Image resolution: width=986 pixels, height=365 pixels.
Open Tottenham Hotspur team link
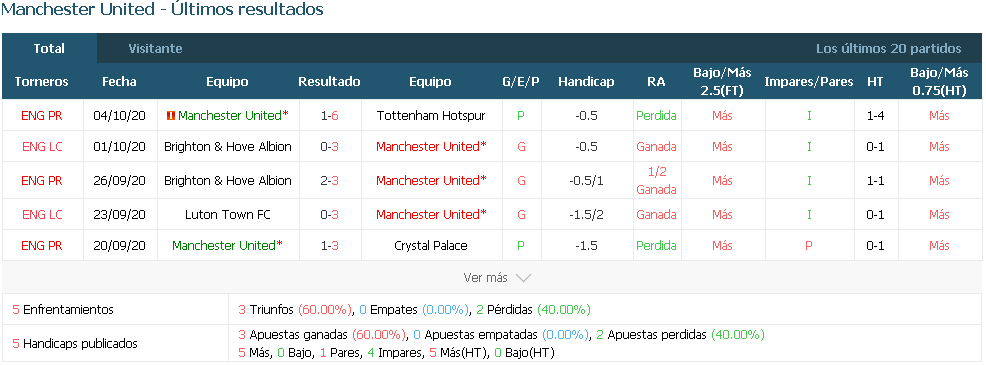click(x=430, y=116)
